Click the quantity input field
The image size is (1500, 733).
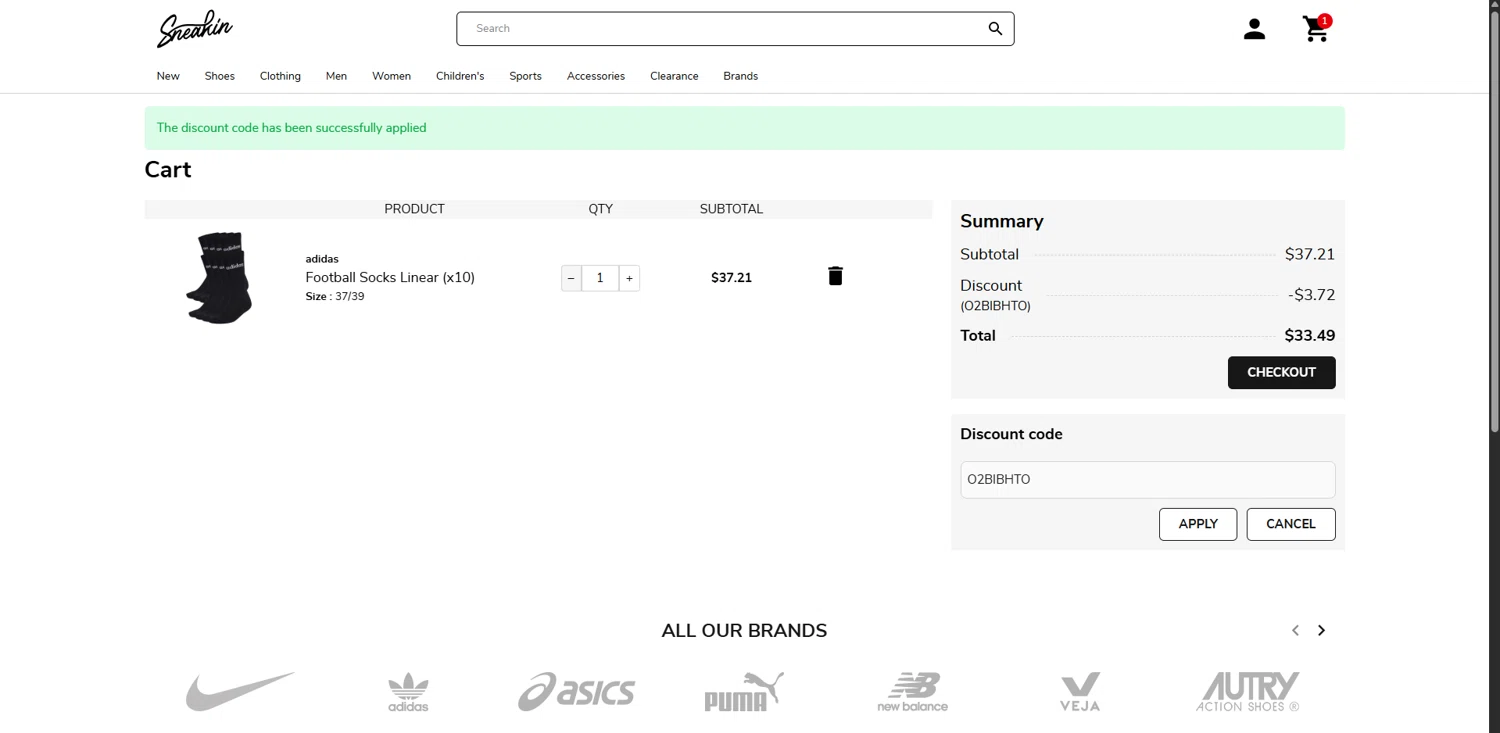600,278
